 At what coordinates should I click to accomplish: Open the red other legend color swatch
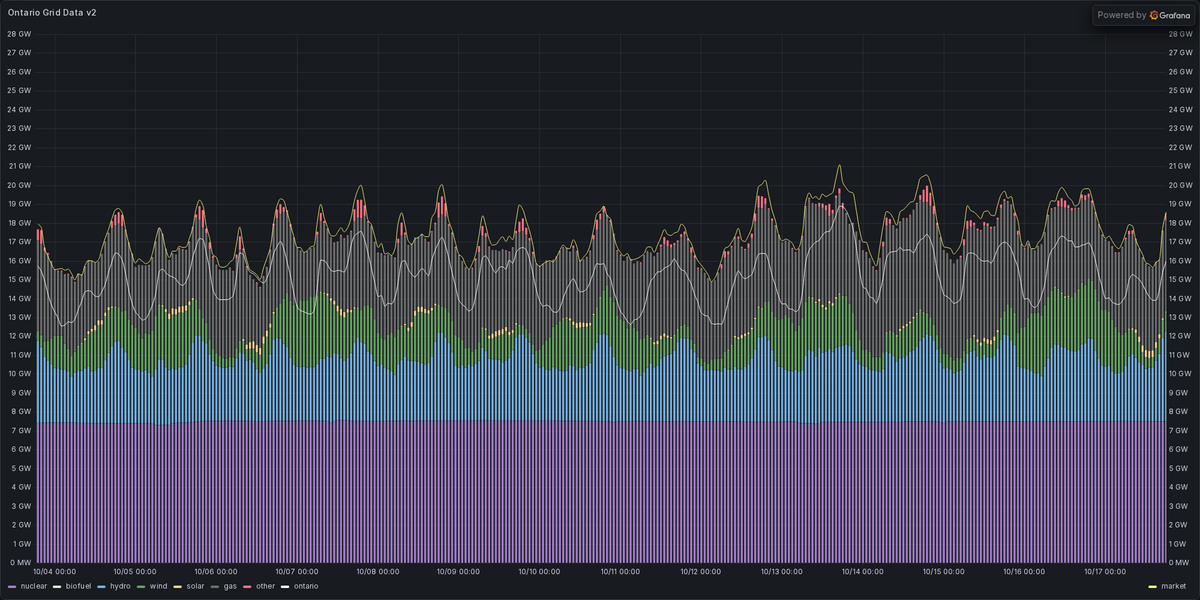pos(249,586)
